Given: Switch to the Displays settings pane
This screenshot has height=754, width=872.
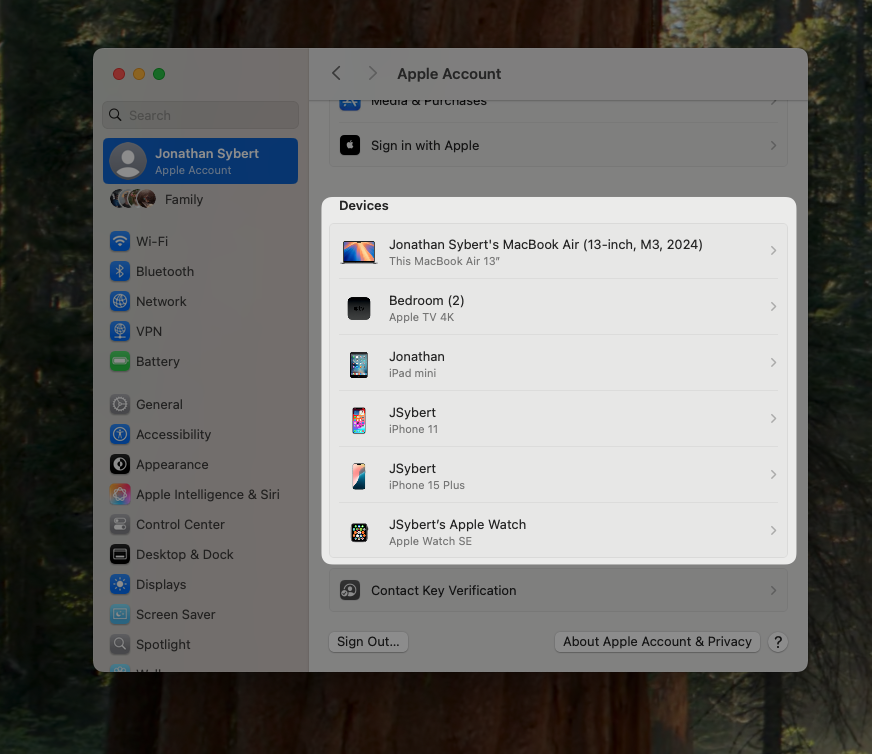Looking at the screenshot, I should tap(161, 584).
